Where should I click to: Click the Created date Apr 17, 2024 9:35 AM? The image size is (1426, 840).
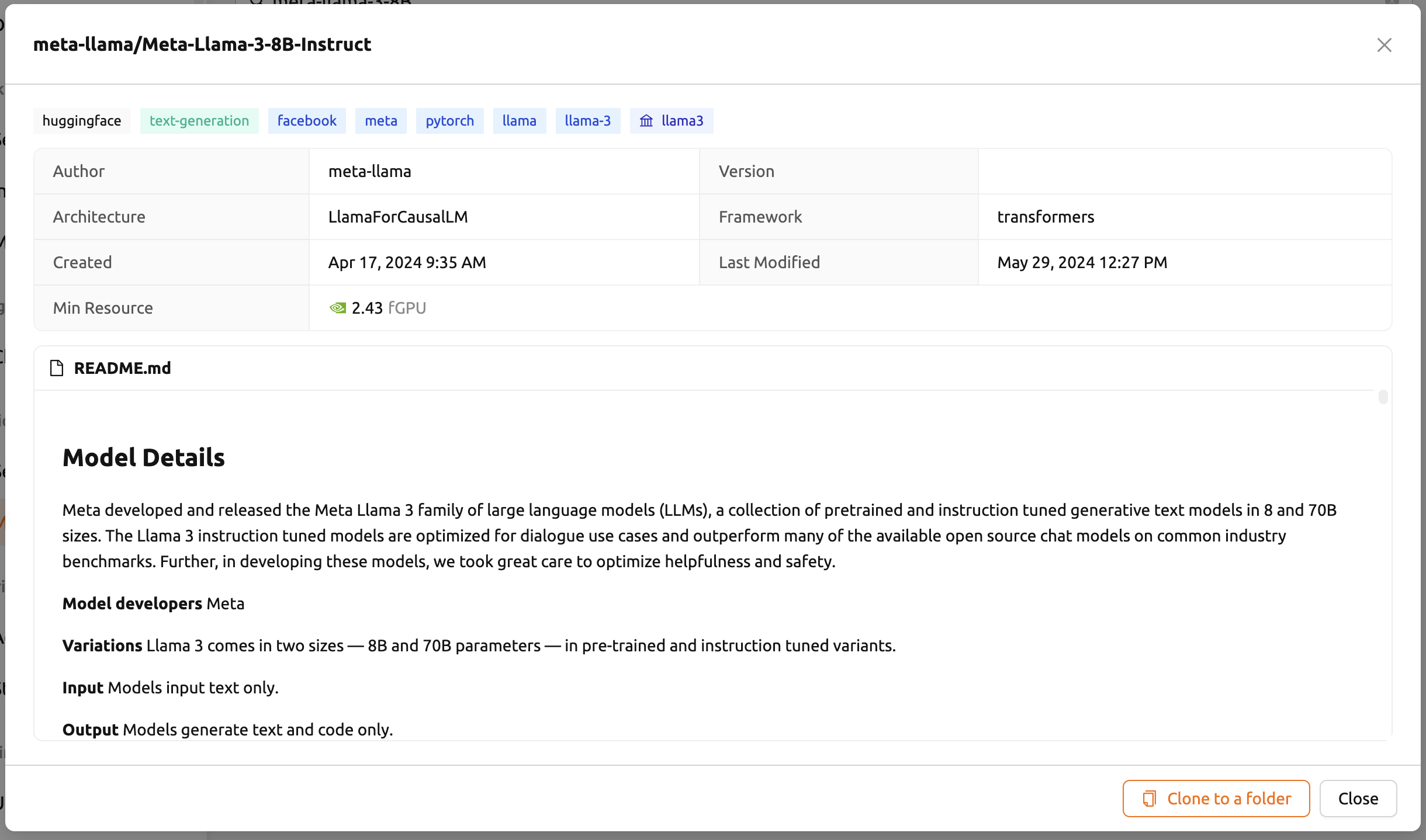click(x=407, y=262)
